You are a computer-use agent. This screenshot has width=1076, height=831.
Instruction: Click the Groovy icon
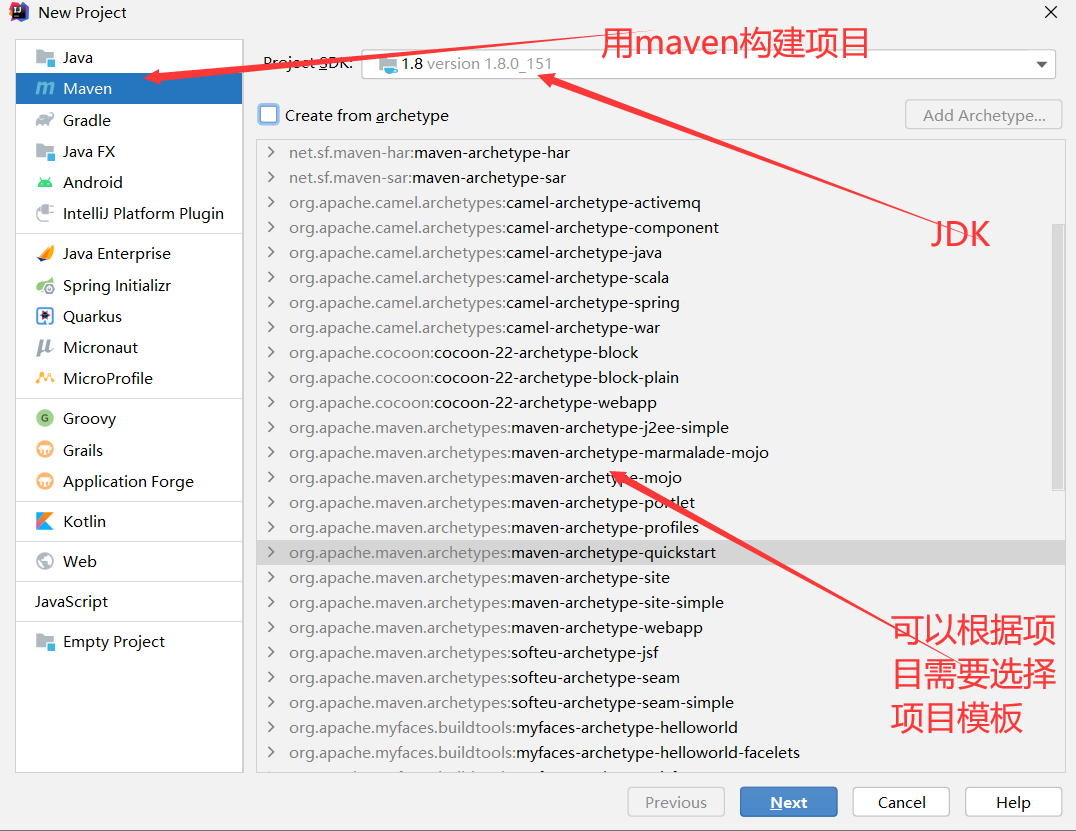coord(45,418)
